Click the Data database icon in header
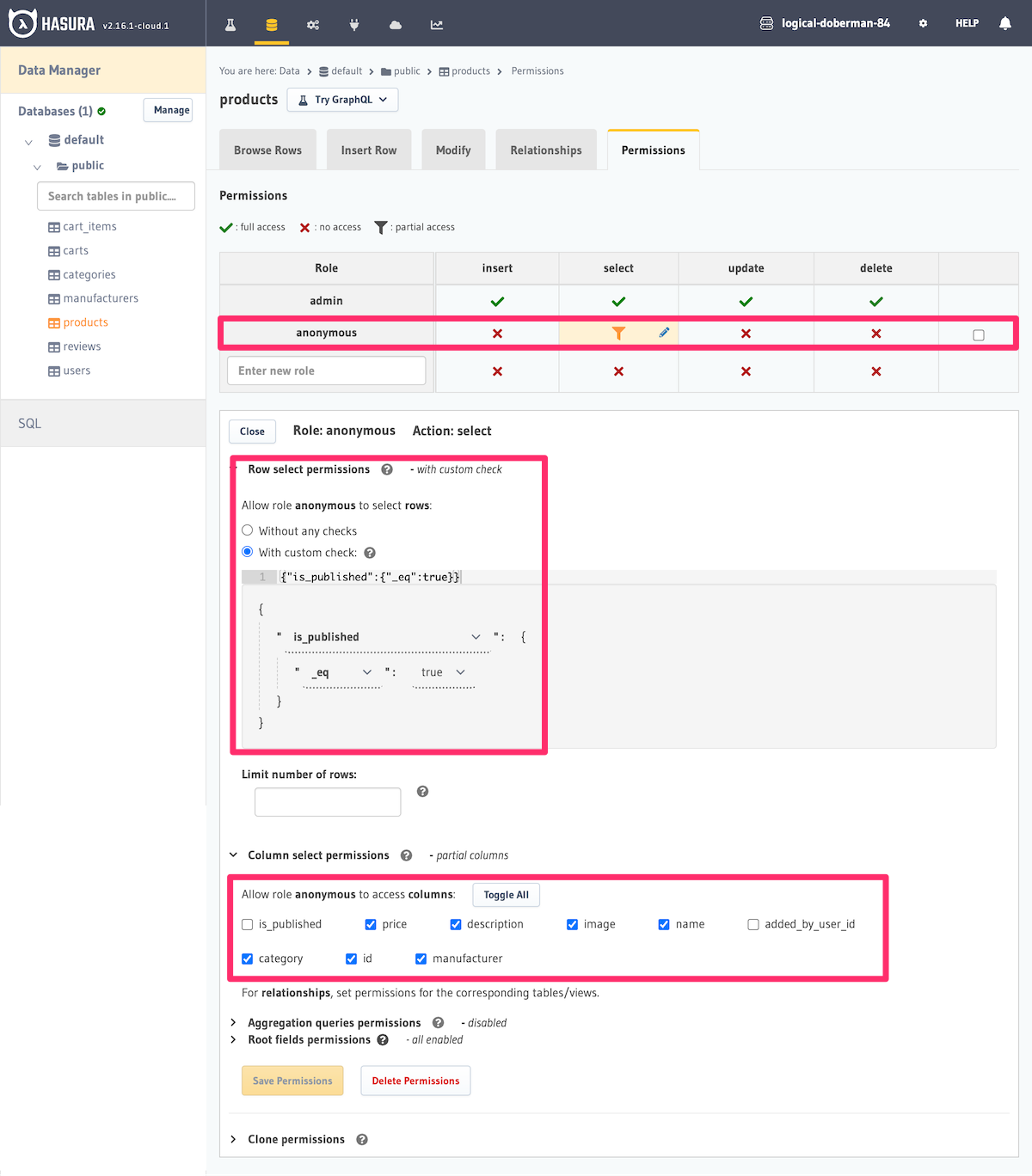 point(272,25)
